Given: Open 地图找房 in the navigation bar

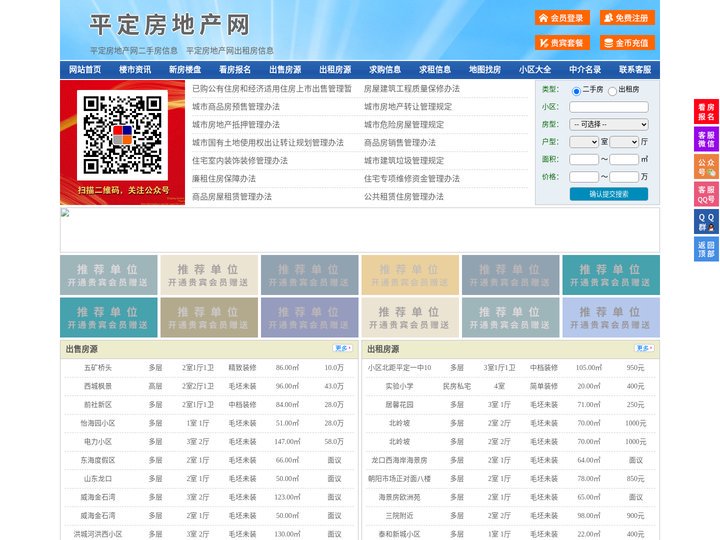Looking at the screenshot, I should click(485, 70).
